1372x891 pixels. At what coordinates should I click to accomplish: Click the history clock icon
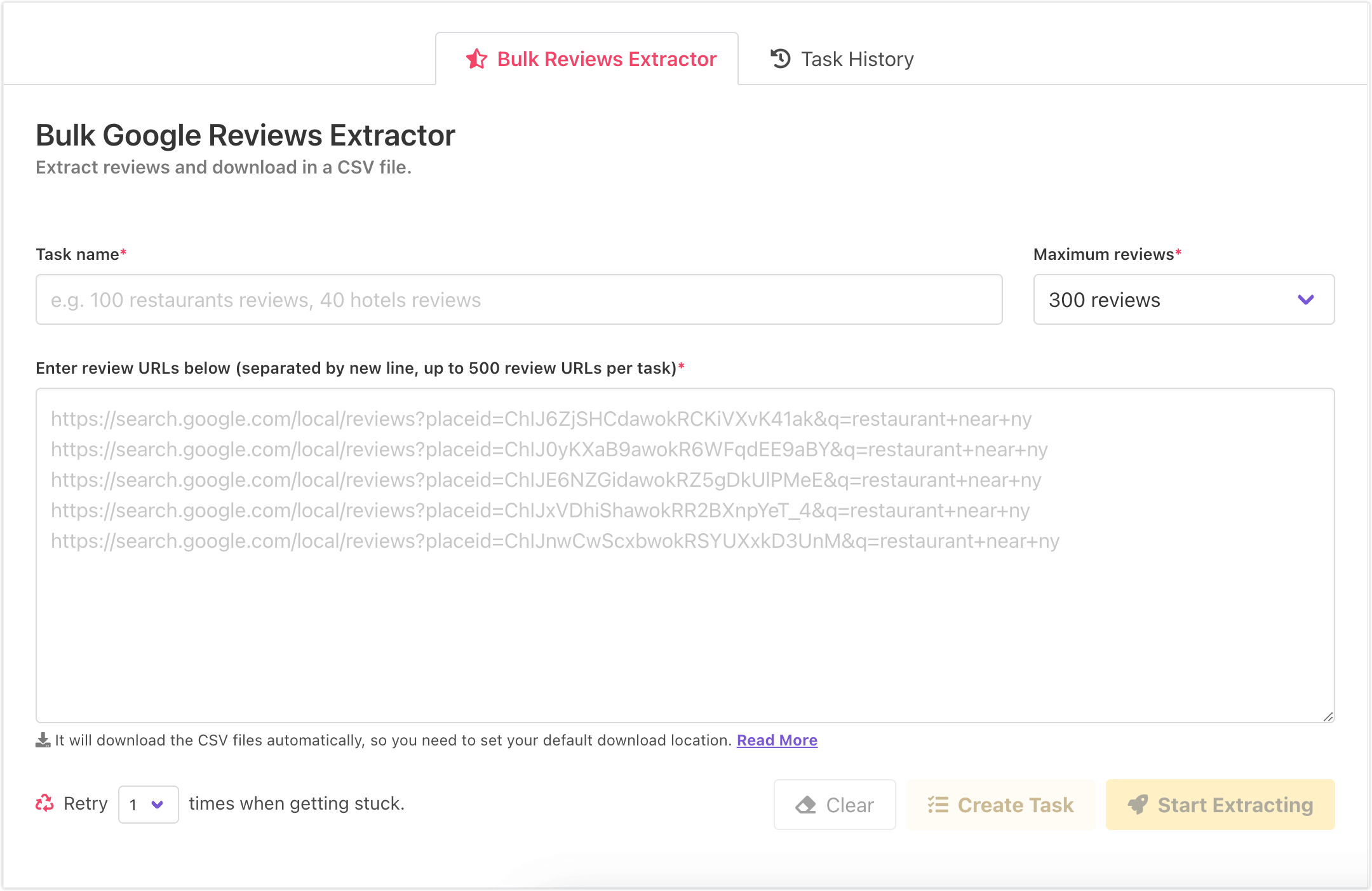(x=780, y=58)
